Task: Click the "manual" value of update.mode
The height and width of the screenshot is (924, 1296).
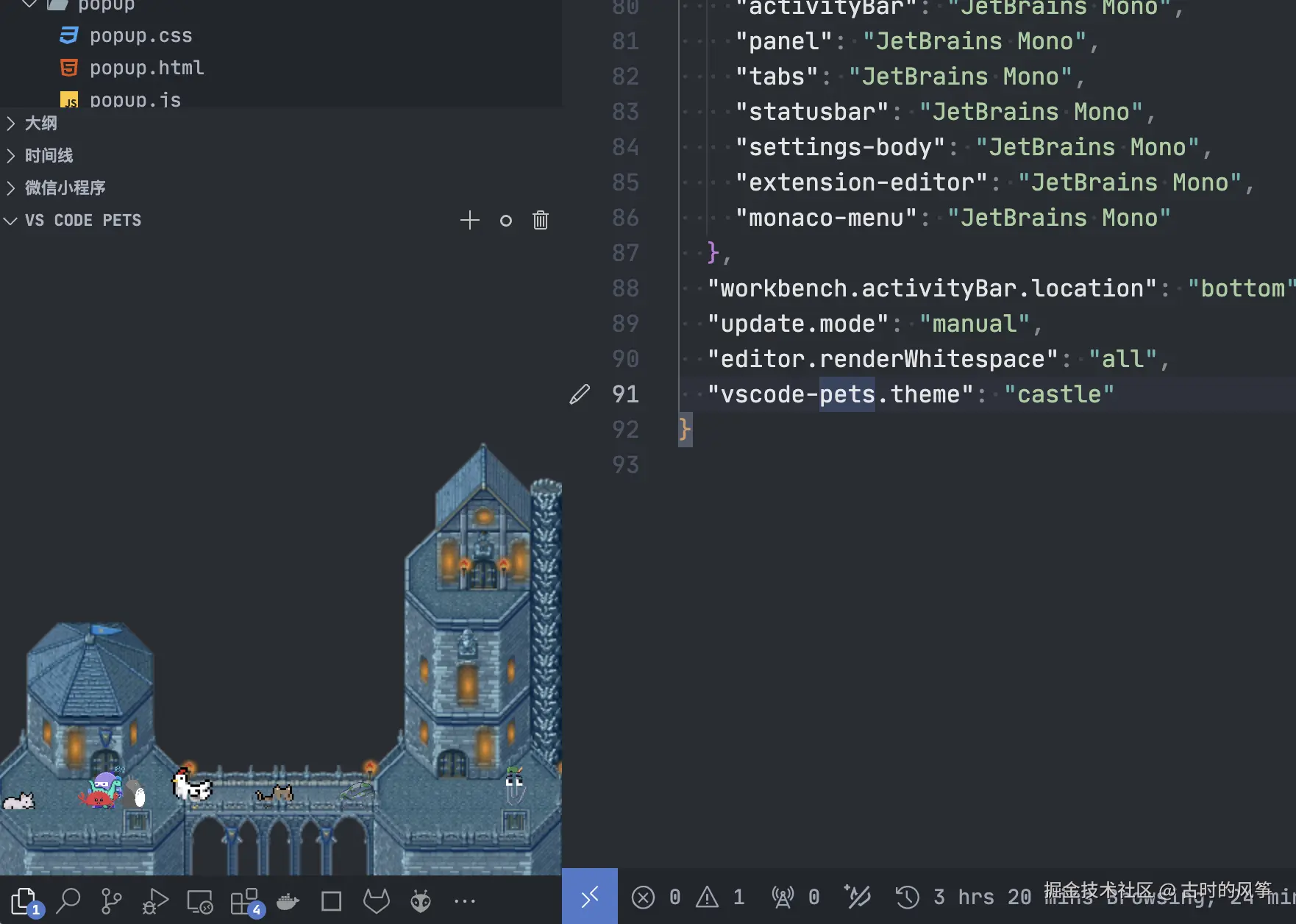Action: click(974, 324)
